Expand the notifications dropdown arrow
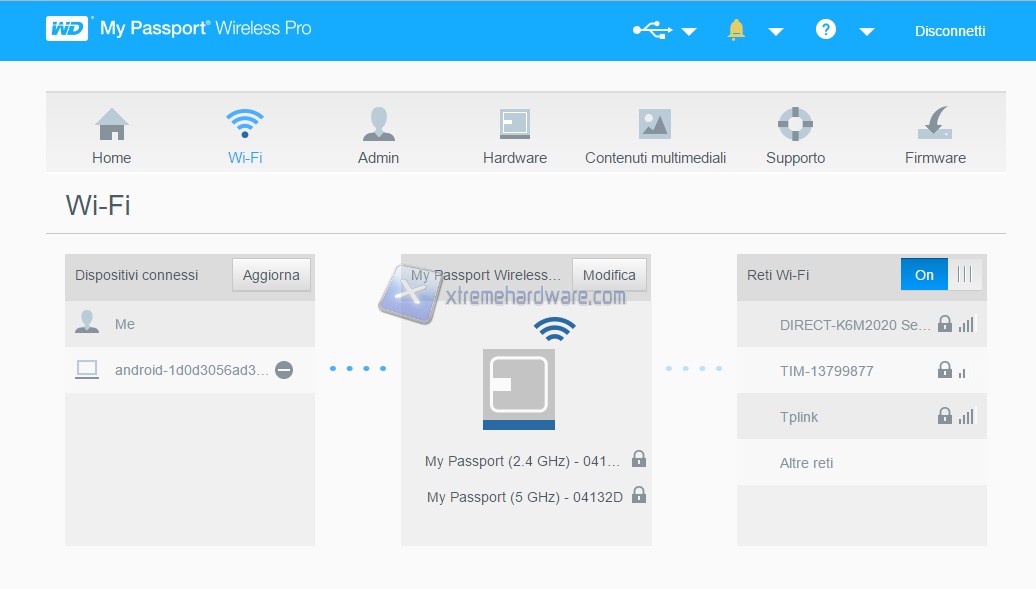 pyautogui.click(x=775, y=32)
